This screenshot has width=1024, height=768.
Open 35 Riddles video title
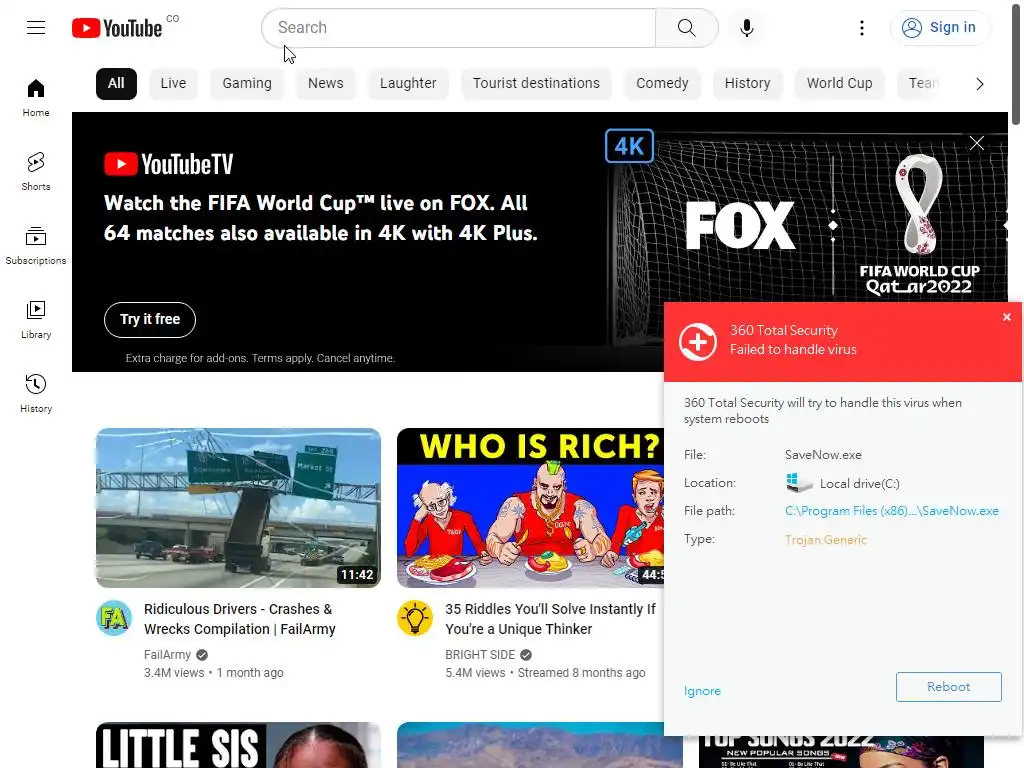550,619
